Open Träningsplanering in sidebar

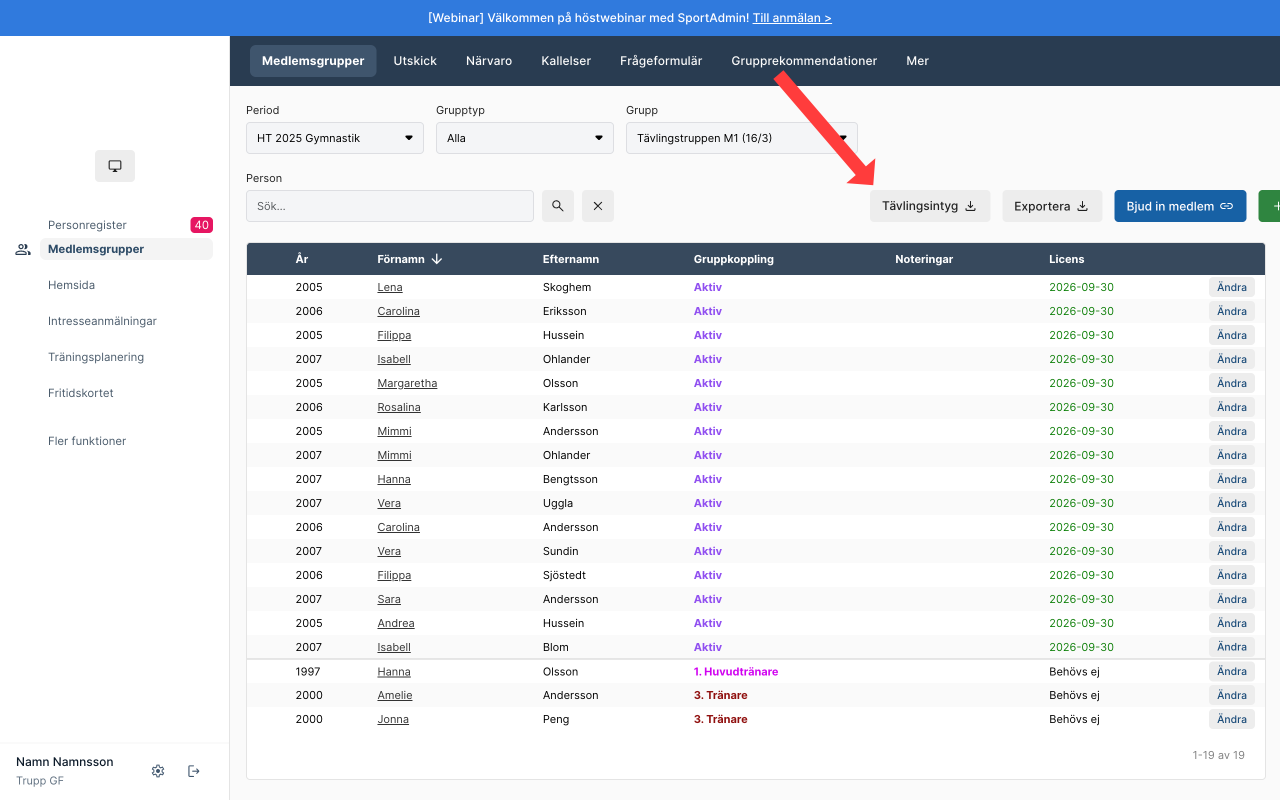[x=96, y=357]
